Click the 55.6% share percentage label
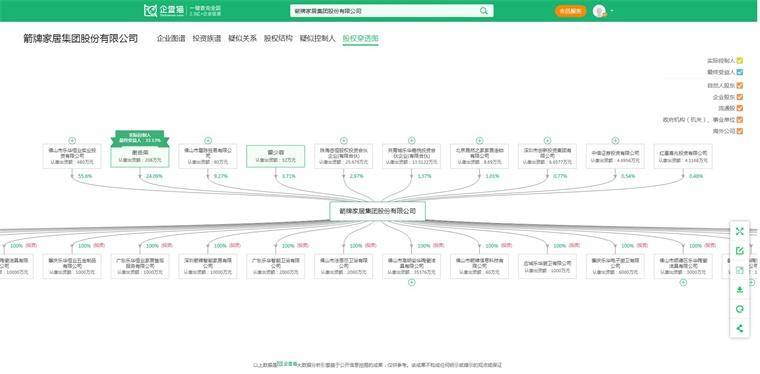 coord(85,176)
